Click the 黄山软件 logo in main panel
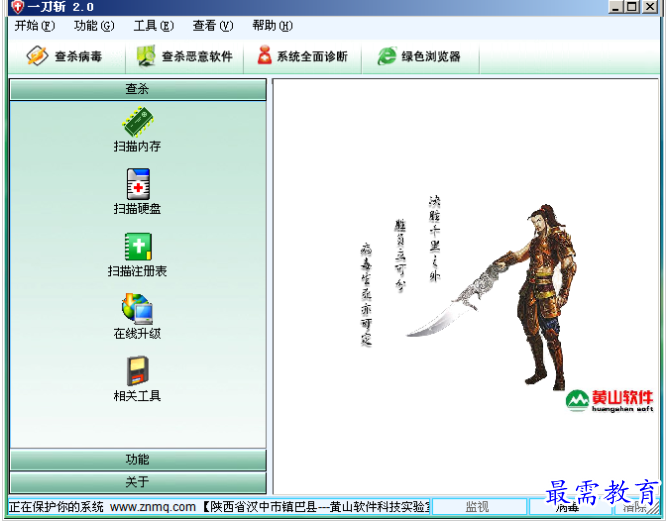The width and height of the screenshot is (667, 524). tap(609, 401)
